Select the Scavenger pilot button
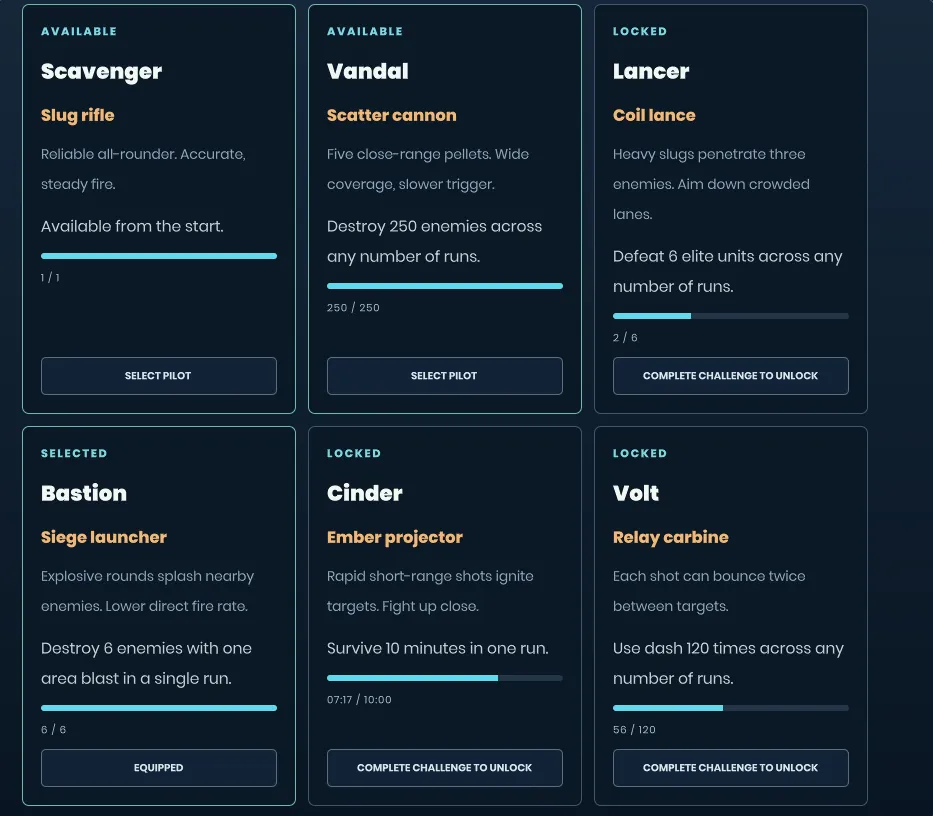 pos(159,376)
